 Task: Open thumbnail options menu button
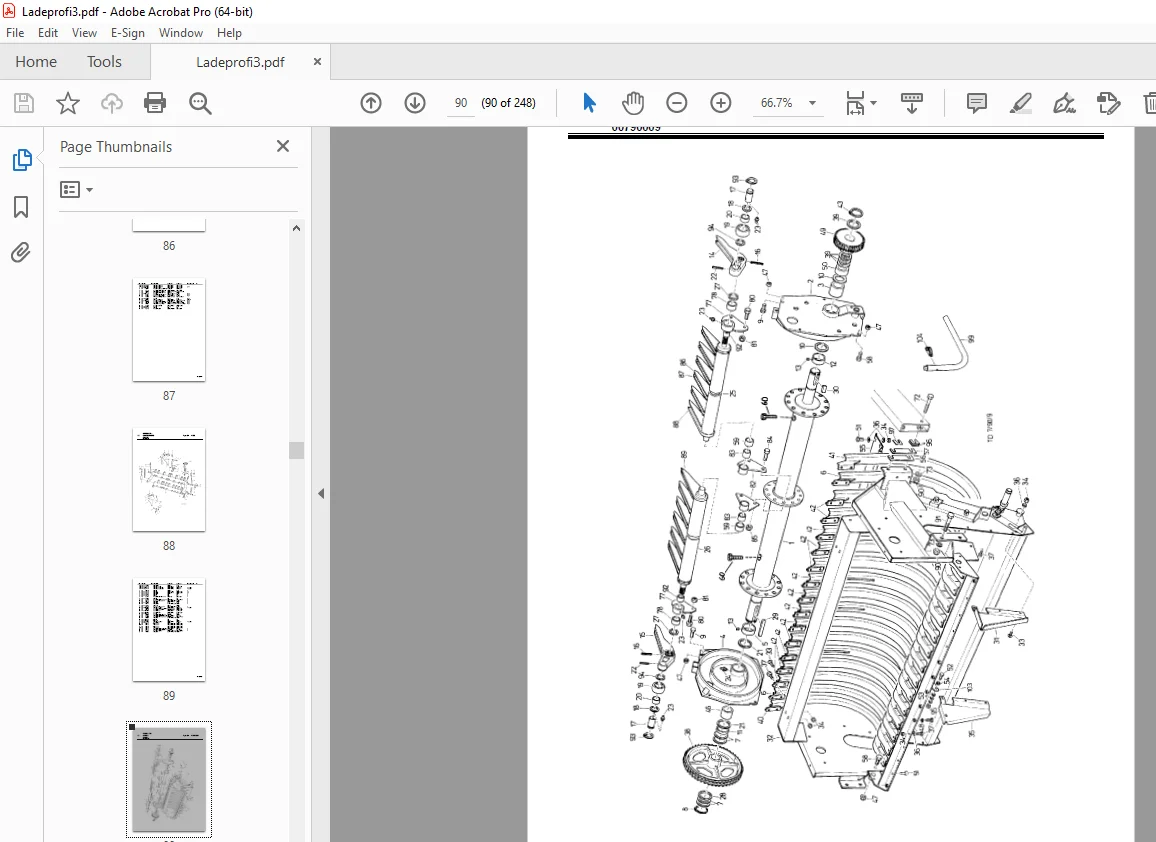pos(76,189)
